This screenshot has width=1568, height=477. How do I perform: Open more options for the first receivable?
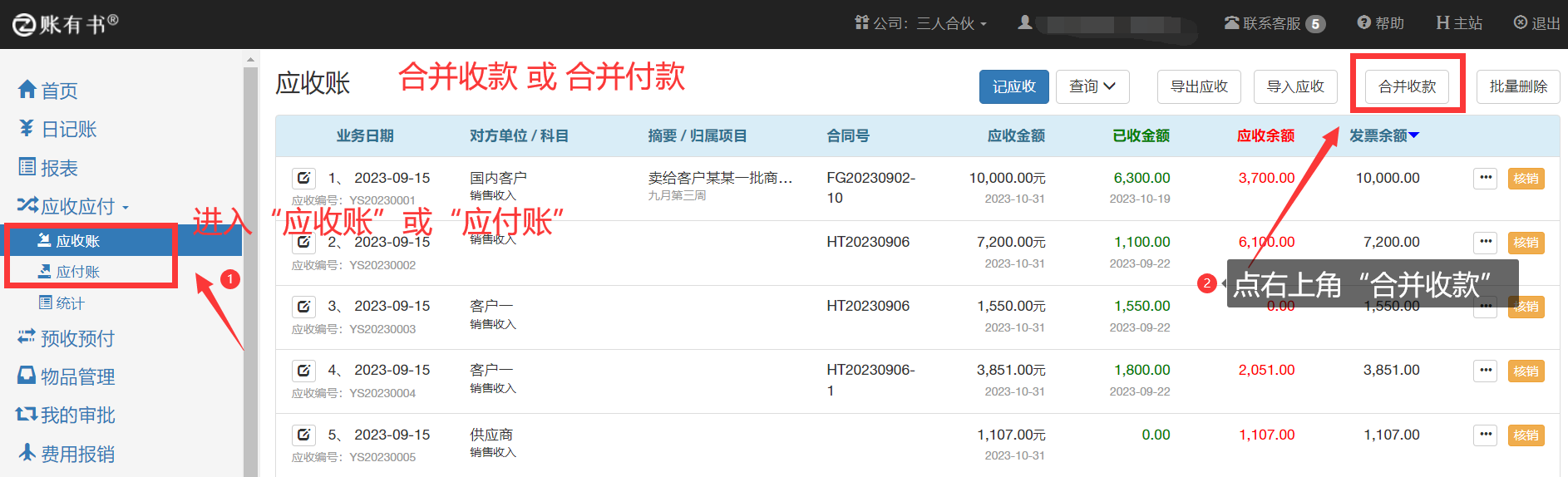[x=1485, y=178]
